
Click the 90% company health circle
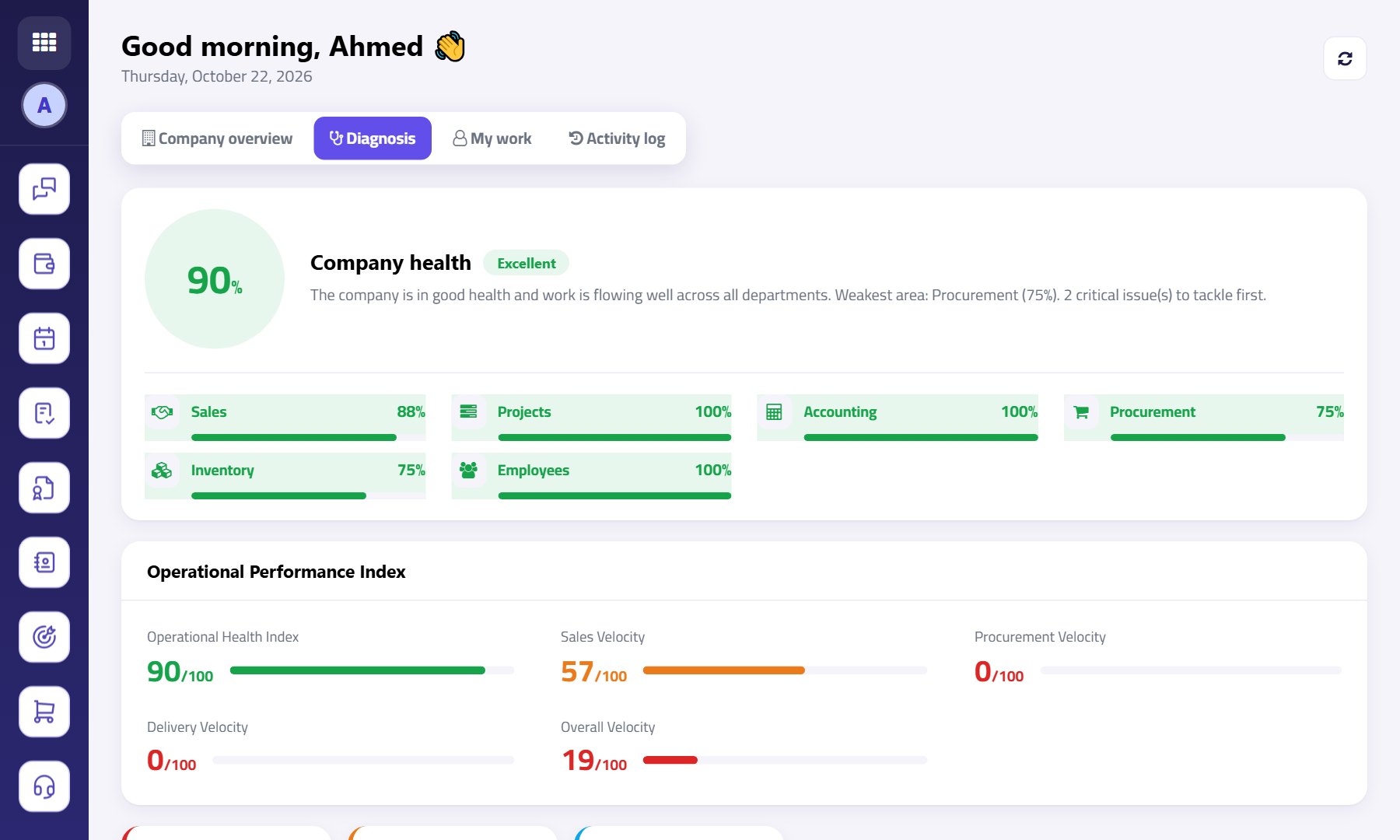pos(215,278)
